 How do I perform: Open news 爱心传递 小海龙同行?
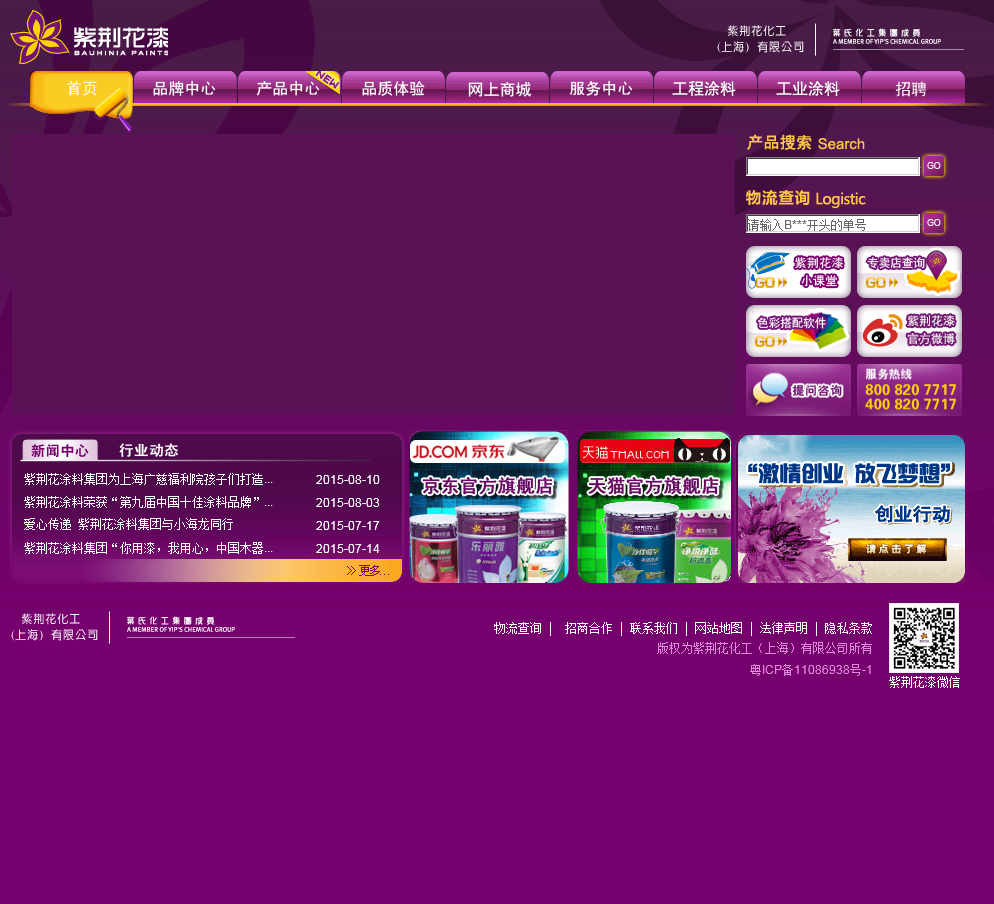click(x=128, y=525)
